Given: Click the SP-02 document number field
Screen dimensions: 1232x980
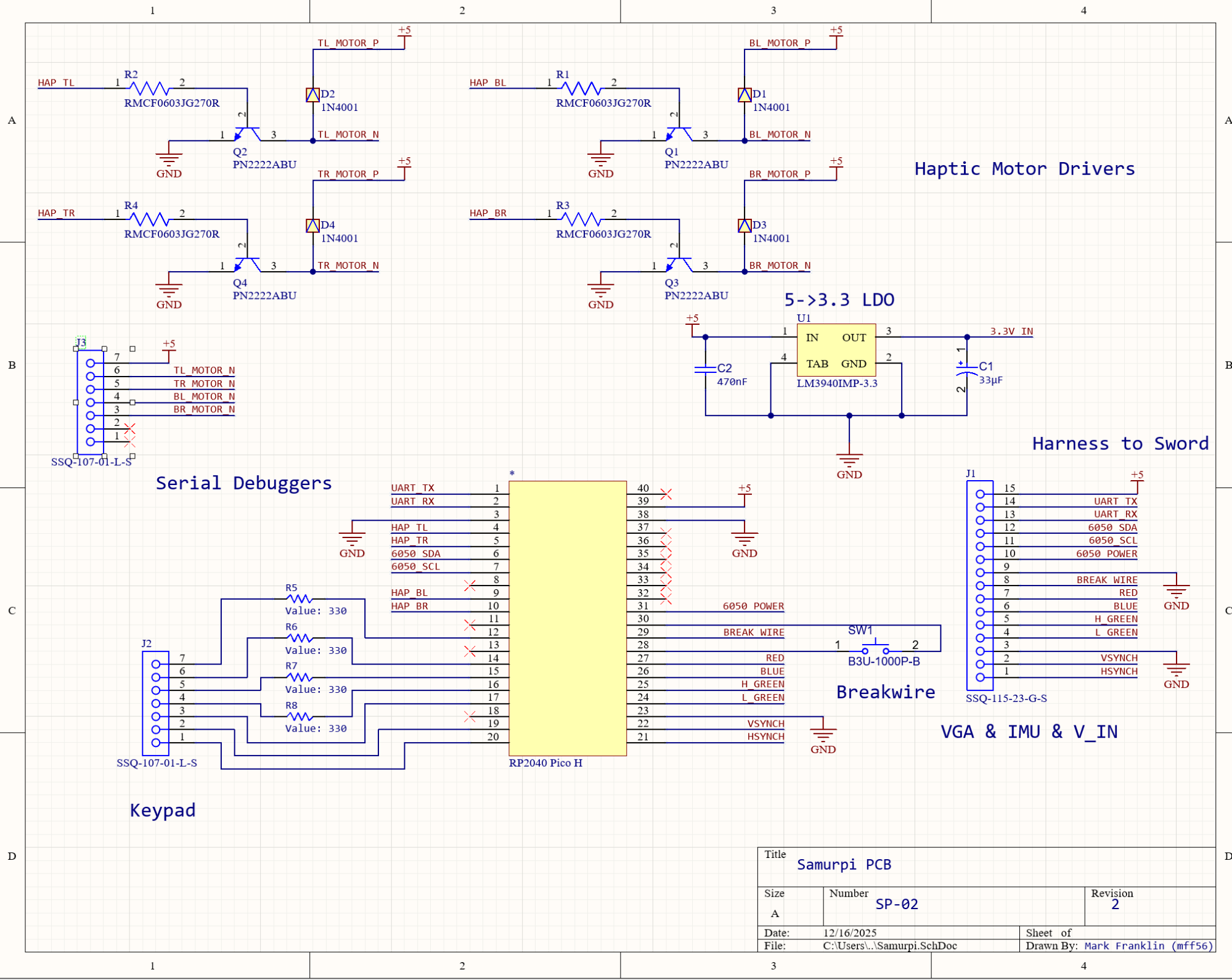Looking at the screenshot, I should click(896, 904).
